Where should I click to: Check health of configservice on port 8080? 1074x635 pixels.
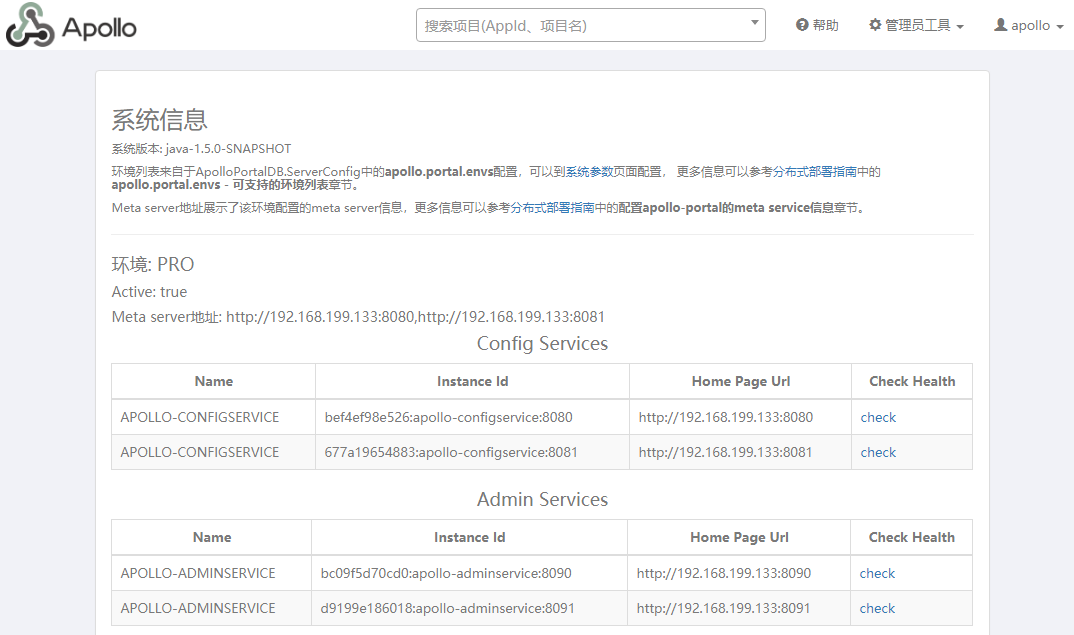point(878,417)
